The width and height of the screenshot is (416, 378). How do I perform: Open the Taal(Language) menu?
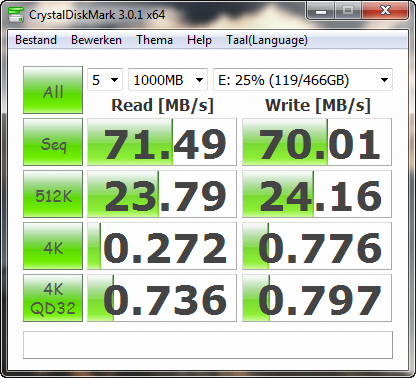[267, 40]
